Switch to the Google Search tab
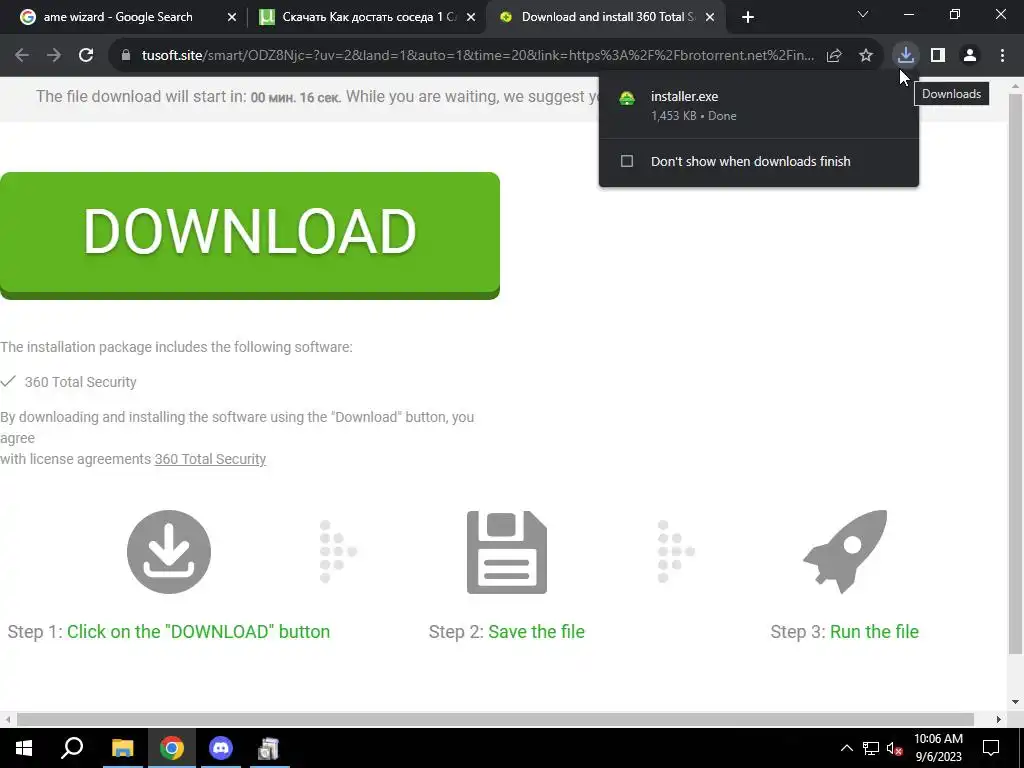The width and height of the screenshot is (1024, 768). pos(118,17)
